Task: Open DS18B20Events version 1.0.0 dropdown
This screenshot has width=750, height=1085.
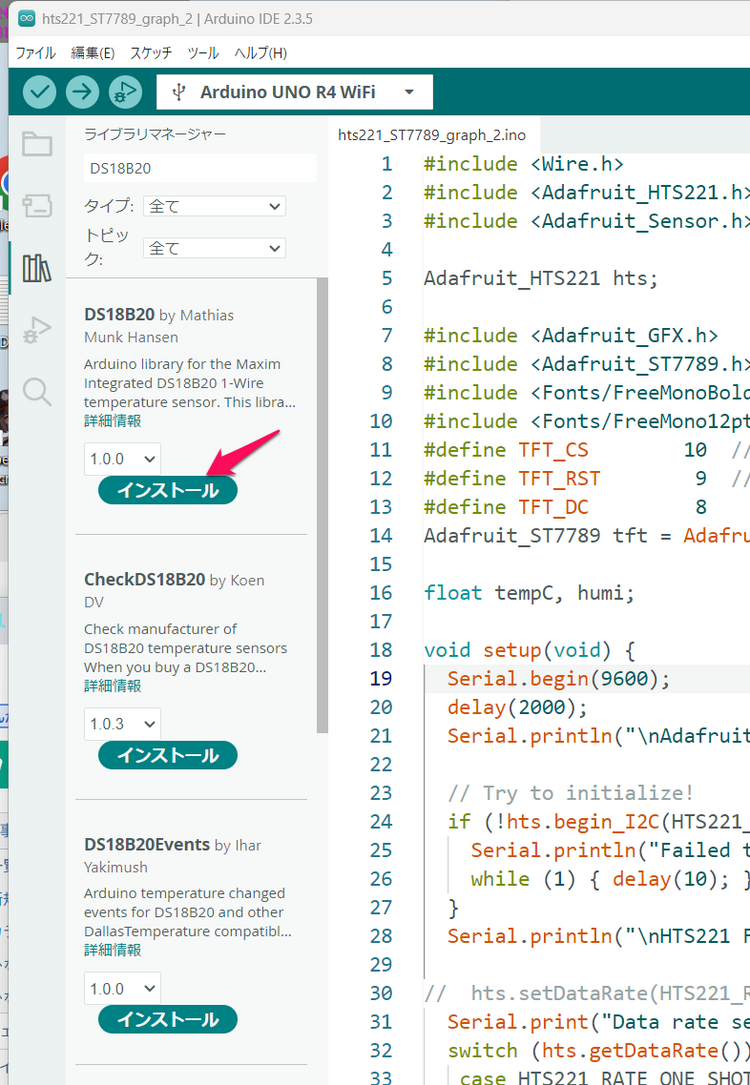Action: (122, 988)
